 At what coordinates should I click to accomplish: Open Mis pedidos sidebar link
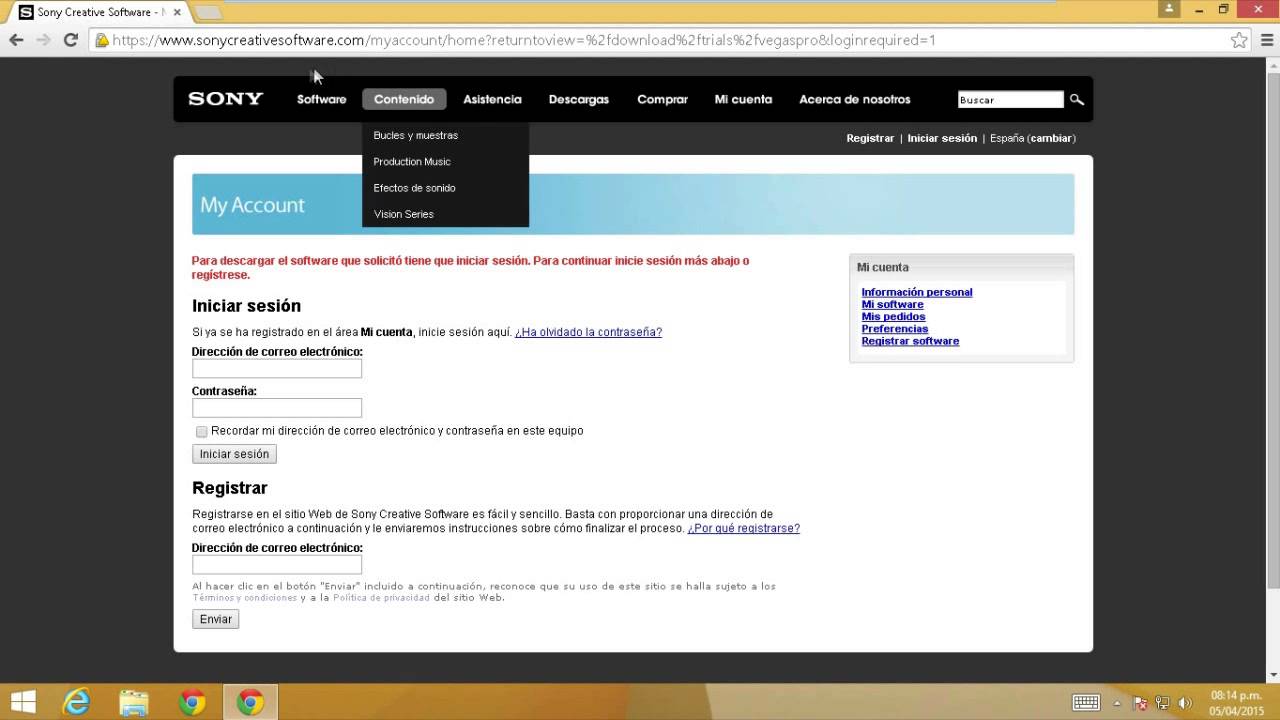[893, 316]
